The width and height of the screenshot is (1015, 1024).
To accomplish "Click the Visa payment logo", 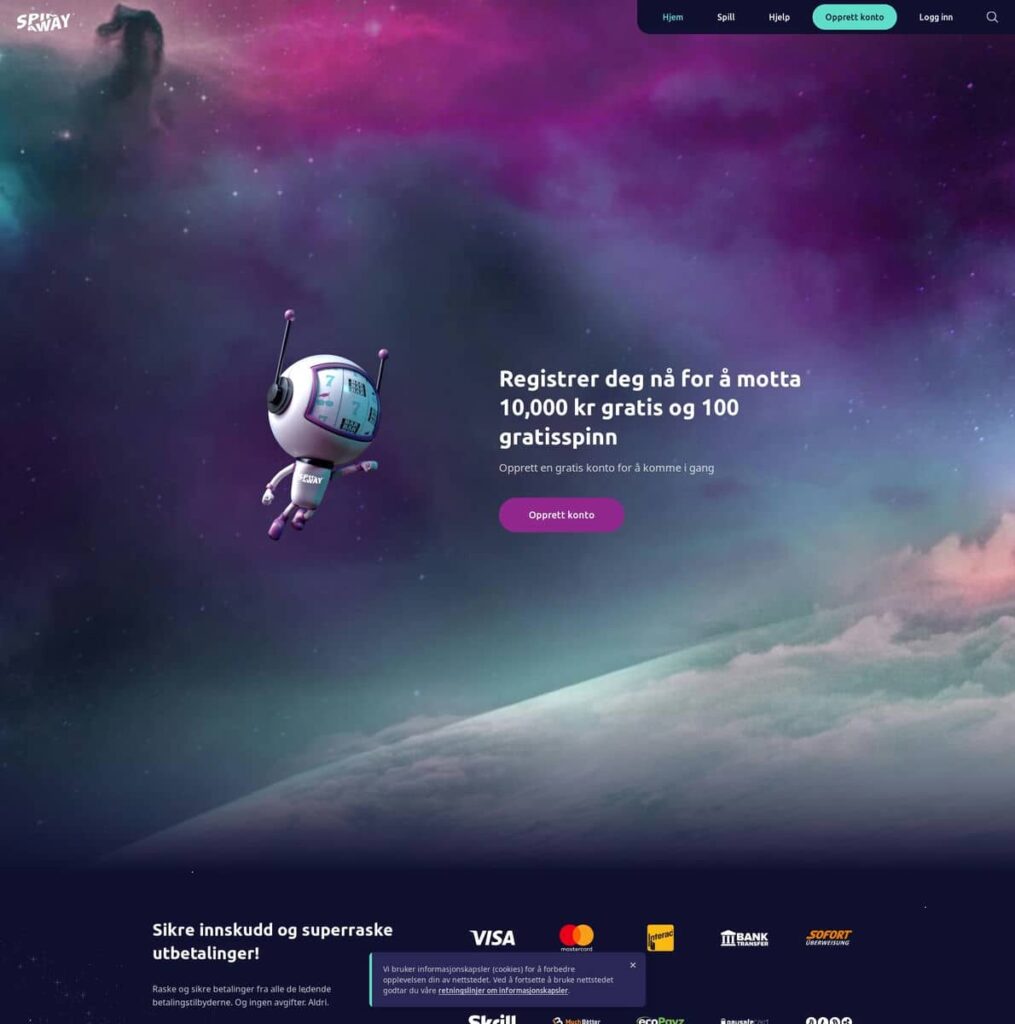I will 492,938.
